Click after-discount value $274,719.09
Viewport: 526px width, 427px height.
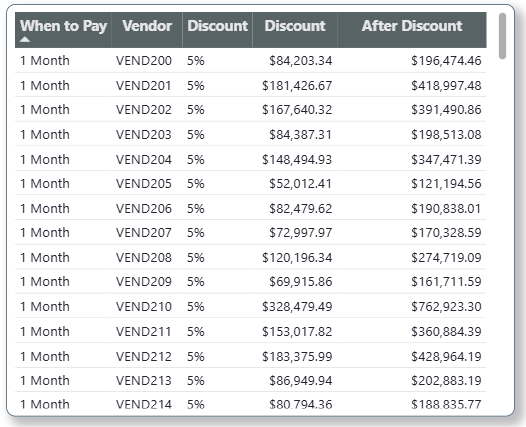[x=446, y=257]
